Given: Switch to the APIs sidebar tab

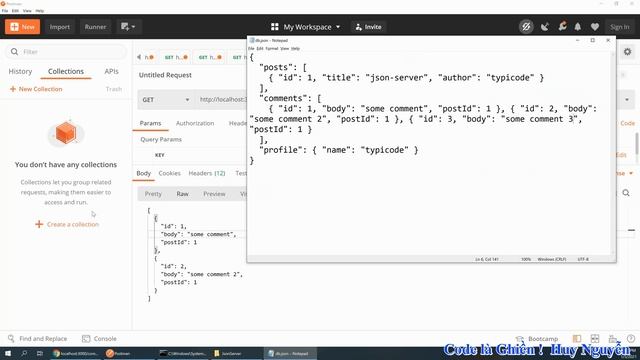Looking at the screenshot, I should (x=111, y=71).
